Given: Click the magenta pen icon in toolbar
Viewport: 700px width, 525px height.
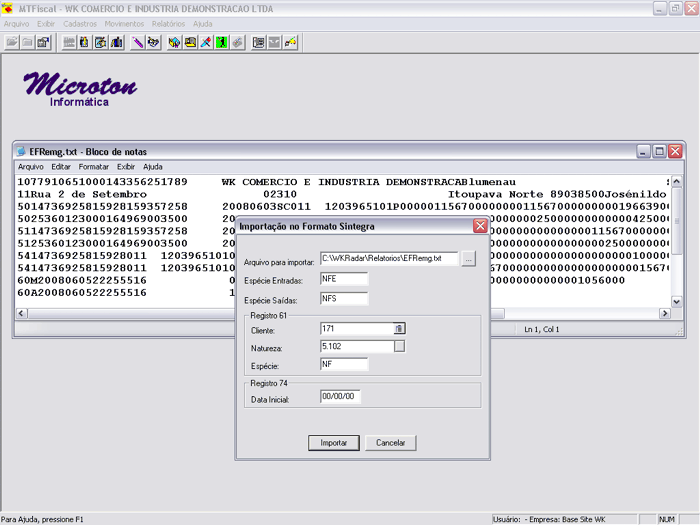Looking at the screenshot, I should [137, 42].
